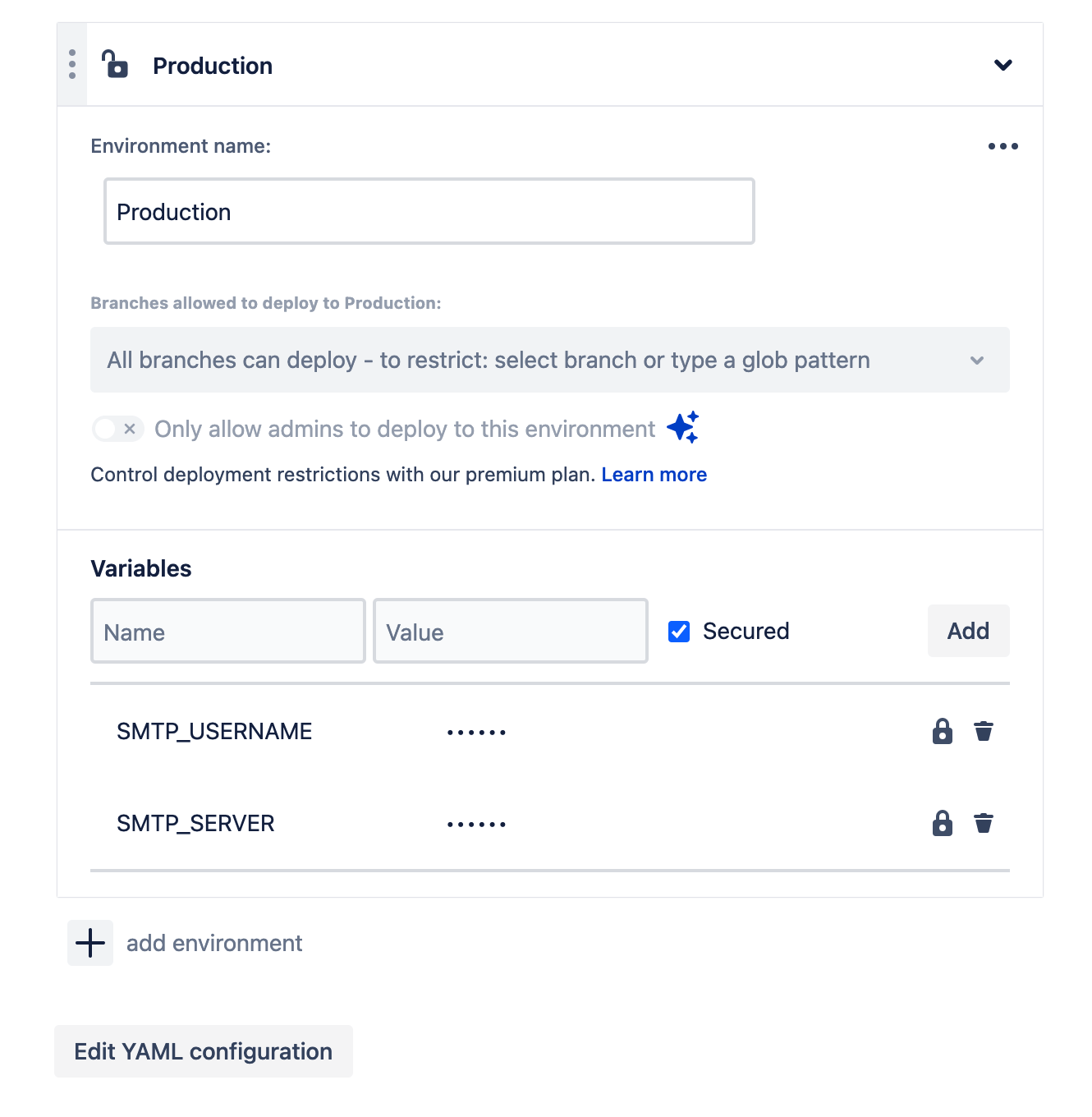The image size is (1092, 1117).
Task: Delete SMTP_USERNAME using the trash icon
Action: coord(984,731)
